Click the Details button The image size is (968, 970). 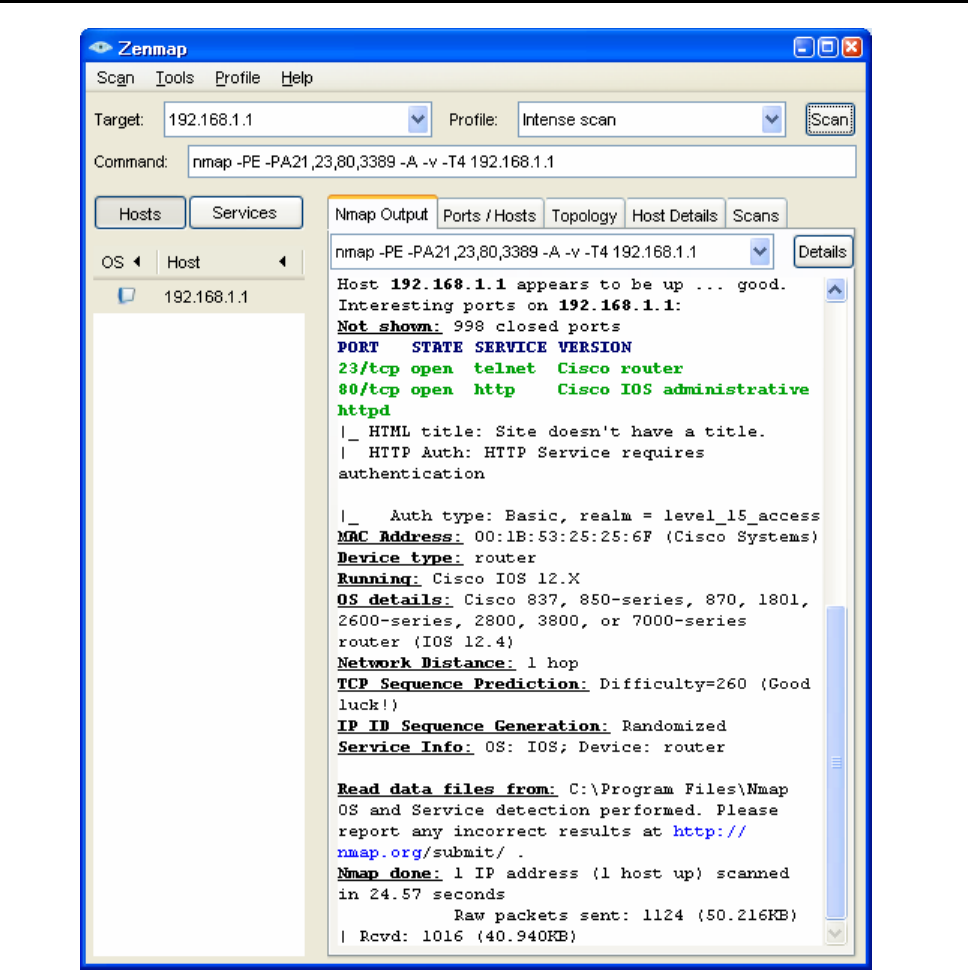[x=823, y=252]
